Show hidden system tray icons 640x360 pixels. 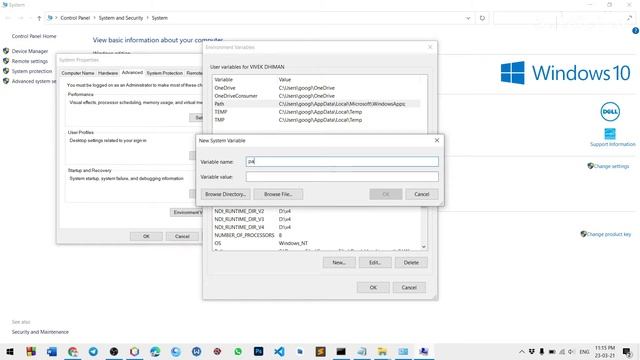522,351
